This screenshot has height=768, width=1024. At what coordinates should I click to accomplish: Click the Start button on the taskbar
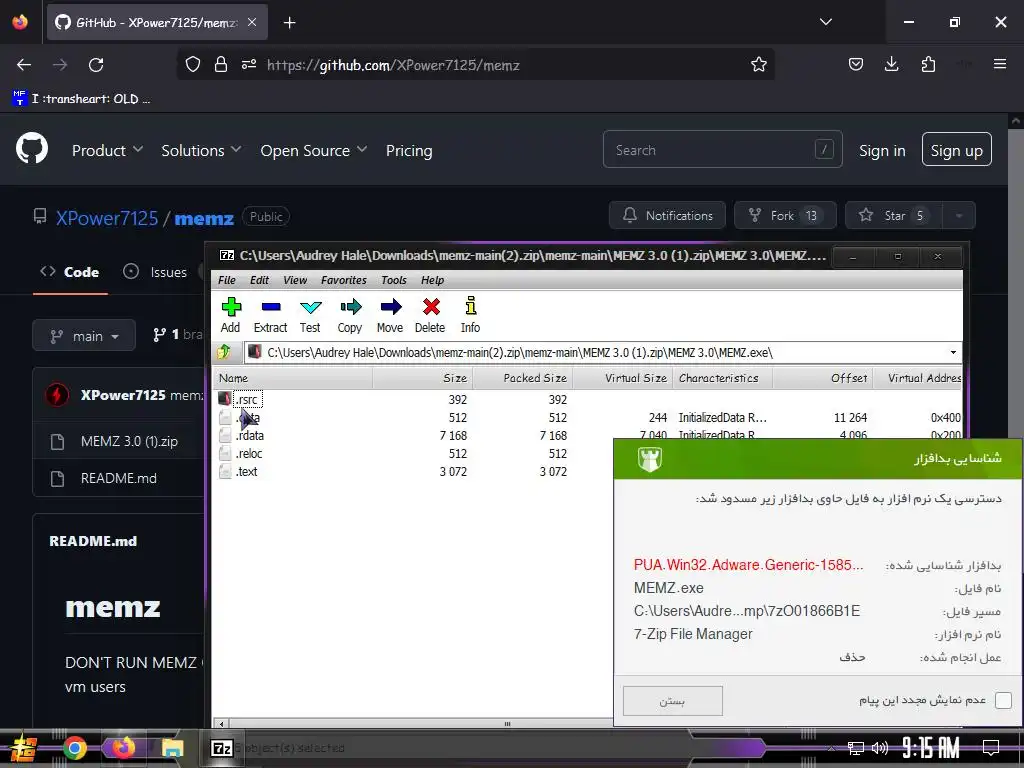(x=24, y=748)
